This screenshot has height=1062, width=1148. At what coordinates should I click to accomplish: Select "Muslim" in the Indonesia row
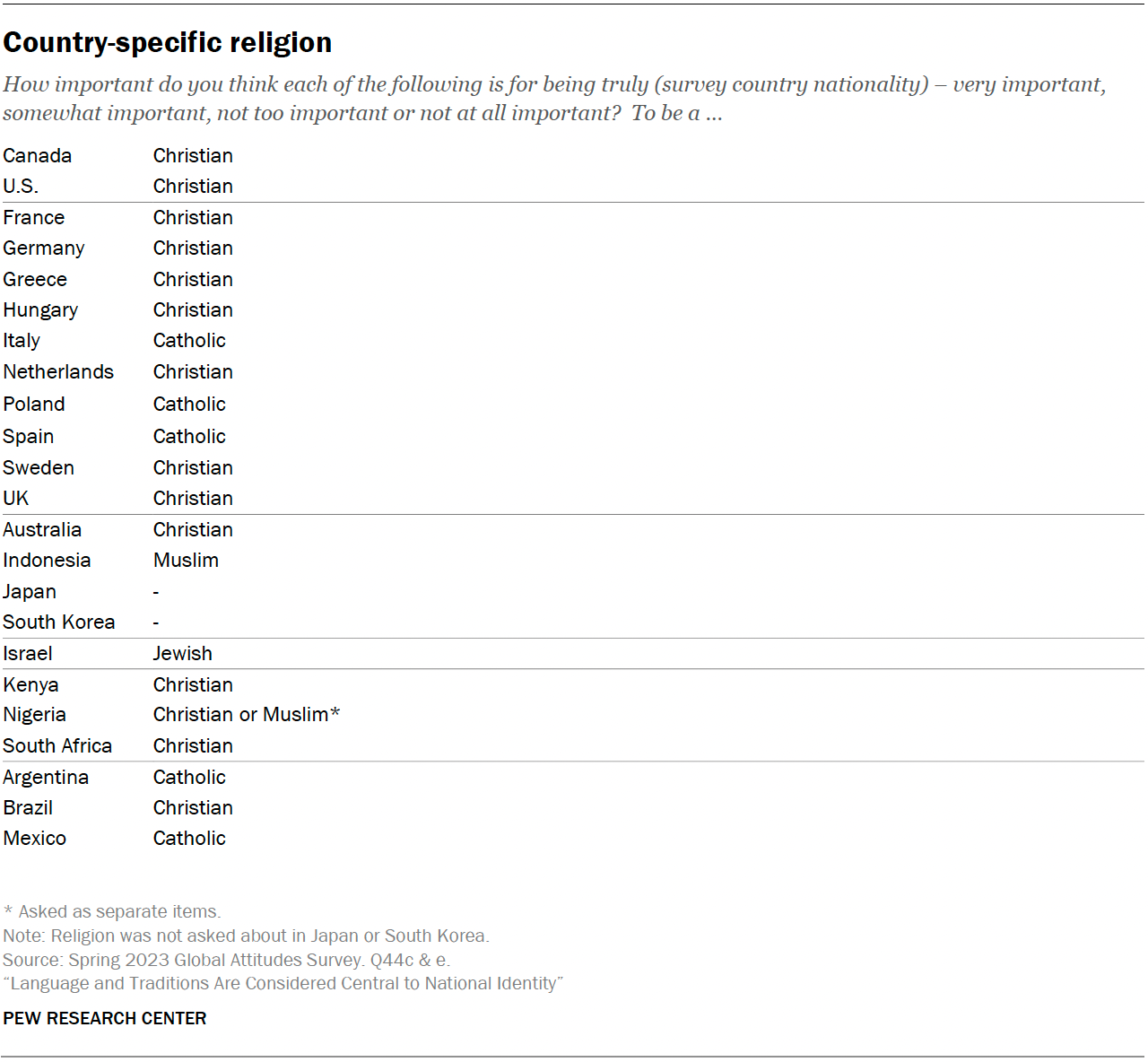[186, 561]
